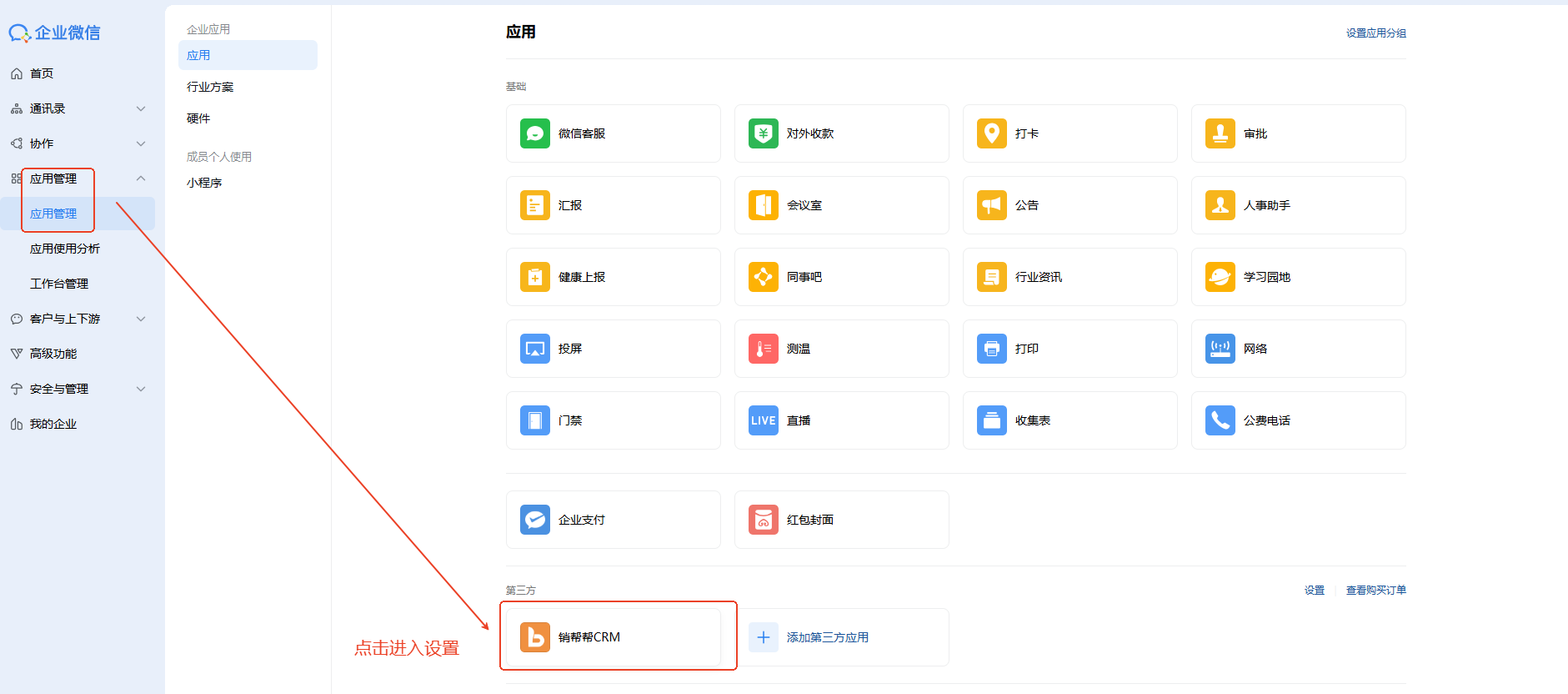This screenshot has height=694, width=1568.
Task: Click the 添加第三方应用 card
Action: pos(841,637)
